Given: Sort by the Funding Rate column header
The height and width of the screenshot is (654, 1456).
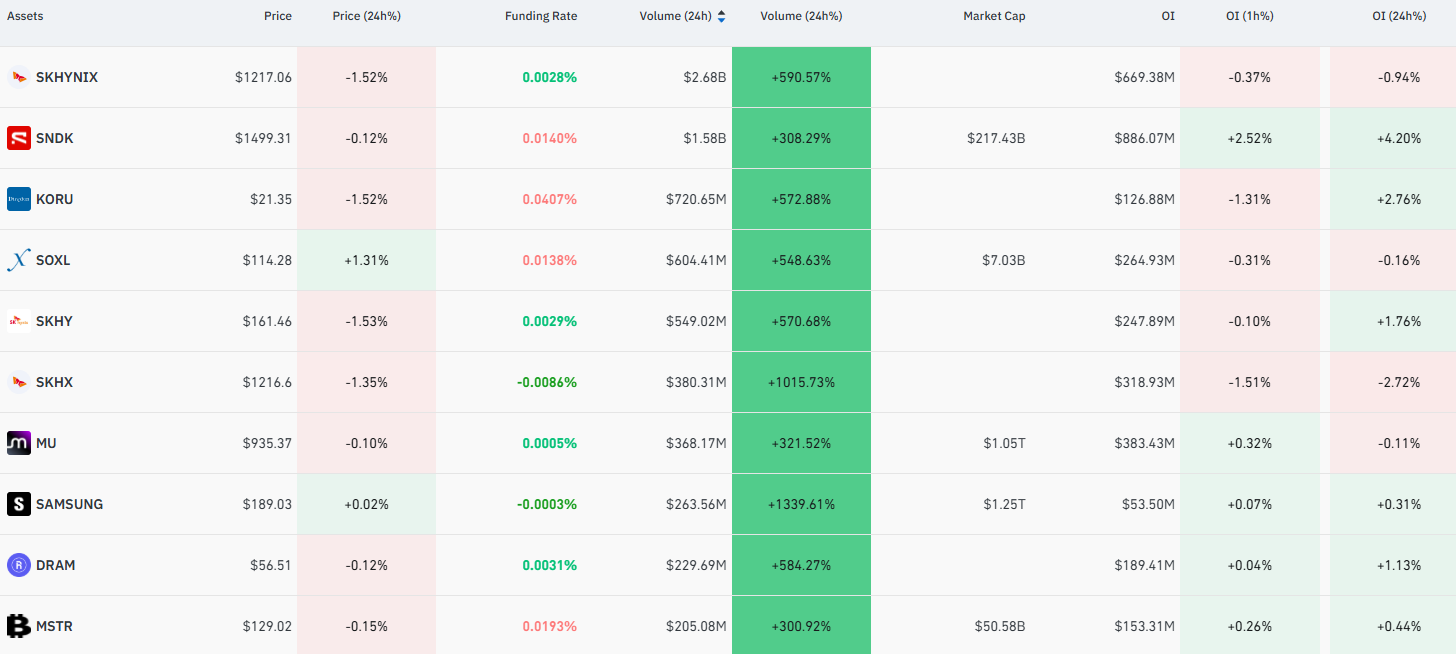Looking at the screenshot, I should point(541,16).
